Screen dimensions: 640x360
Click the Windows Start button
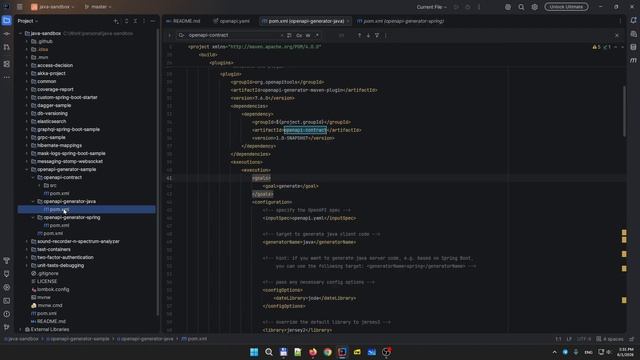tap(254, 352)
